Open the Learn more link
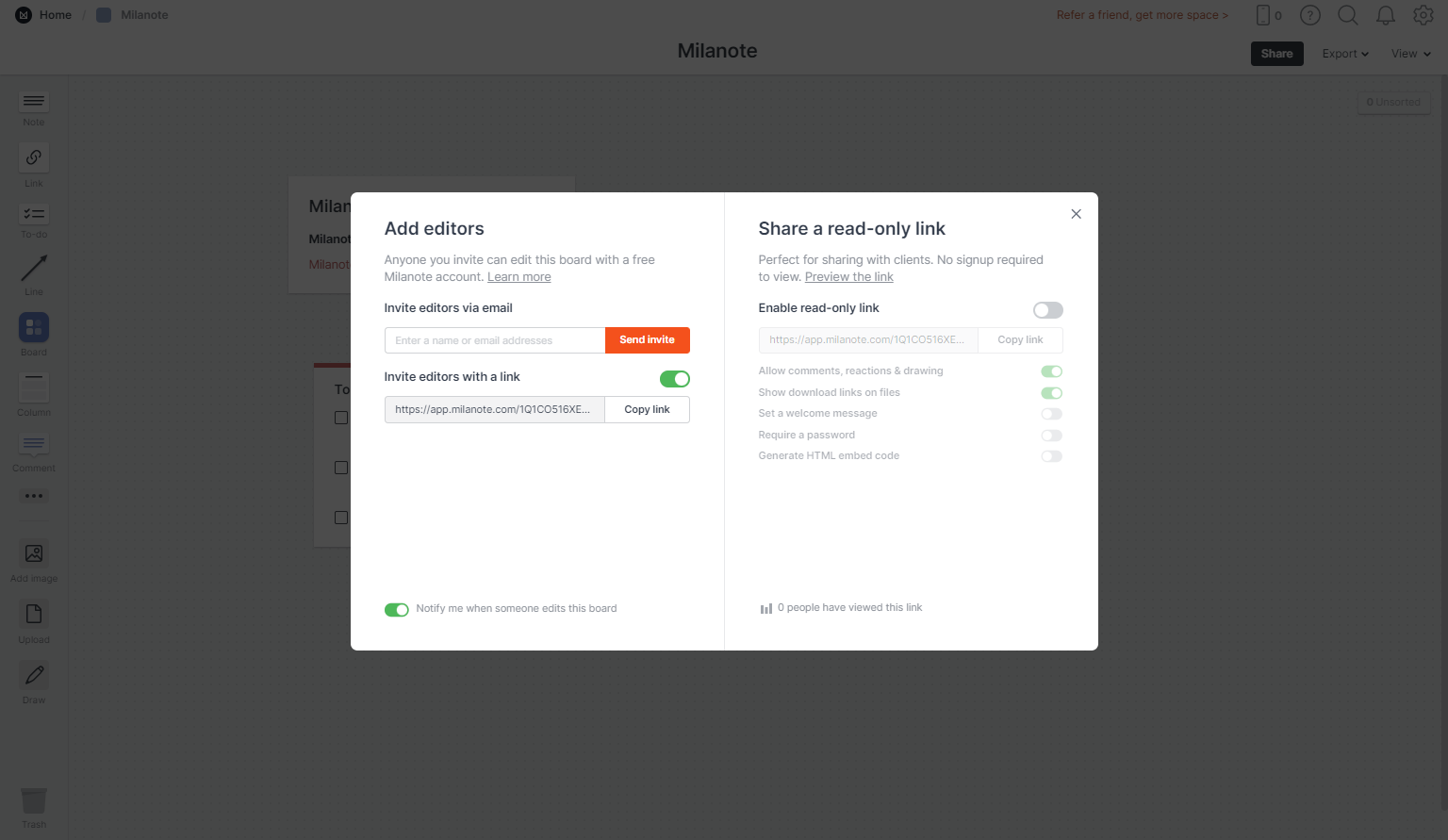Screen dimensions: 1448x840 [x=519, y=277]
